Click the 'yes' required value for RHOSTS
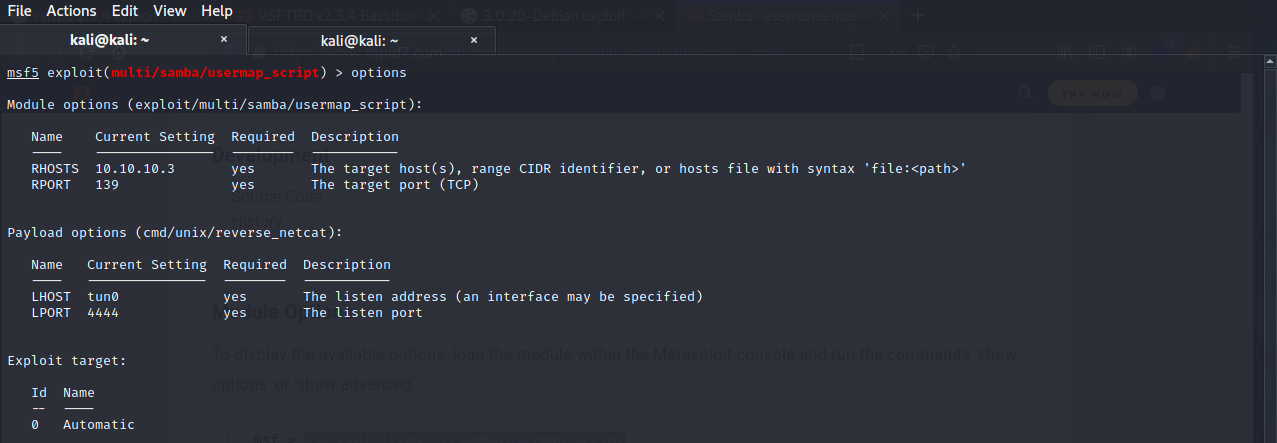Image resolution: width=1277 pixels, height=443 pixels. tap(243, 169)
